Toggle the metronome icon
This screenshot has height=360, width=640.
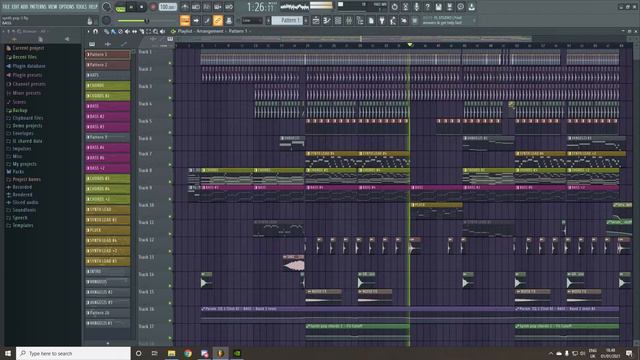click(x=185, y=7)
